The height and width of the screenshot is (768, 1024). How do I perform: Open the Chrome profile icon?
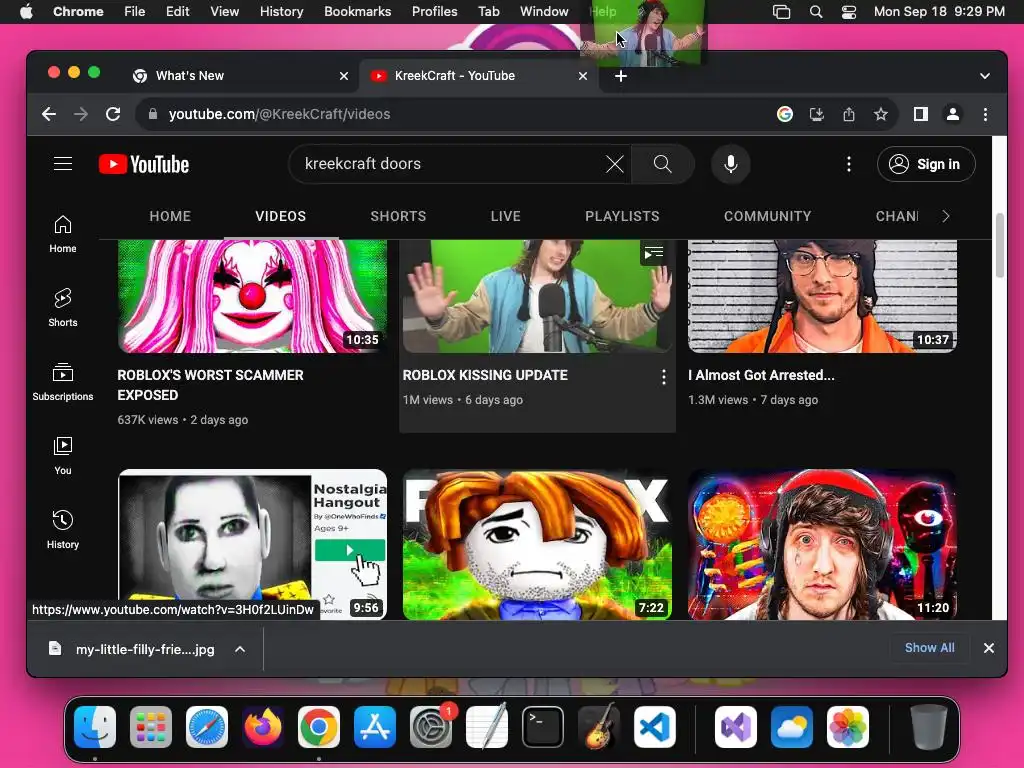(953, 114)
